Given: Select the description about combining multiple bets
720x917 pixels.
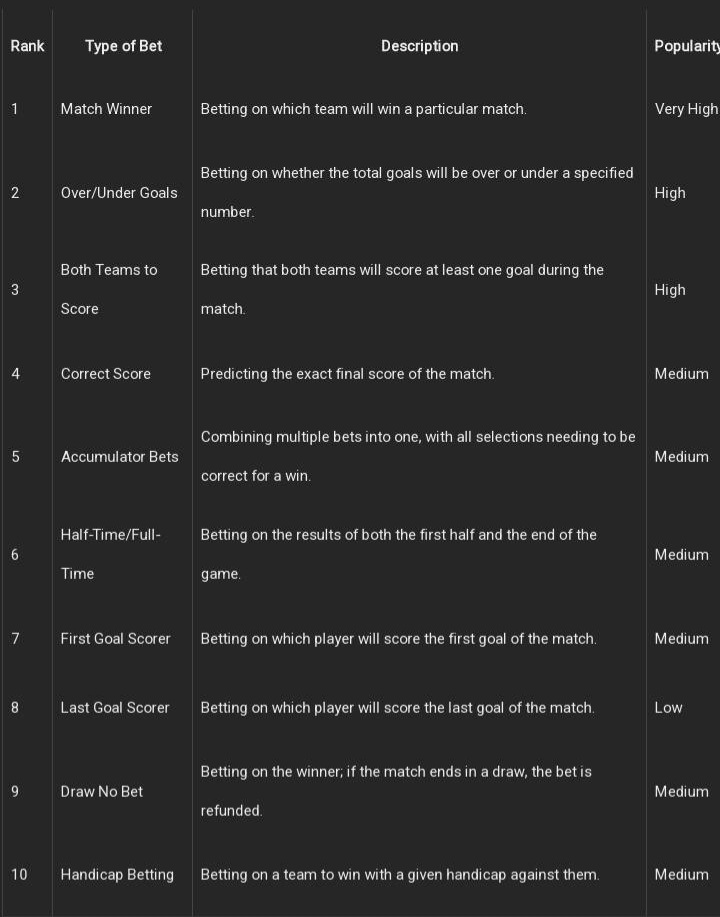Looking at the screenshot, I should click(418, 457).
